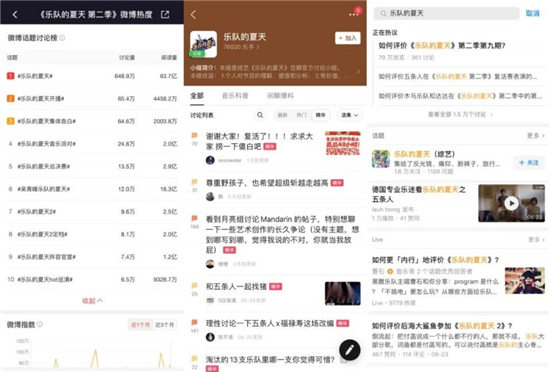Select the 近1个月 range toggle
550x372 pixels.
tap(140, 325)
